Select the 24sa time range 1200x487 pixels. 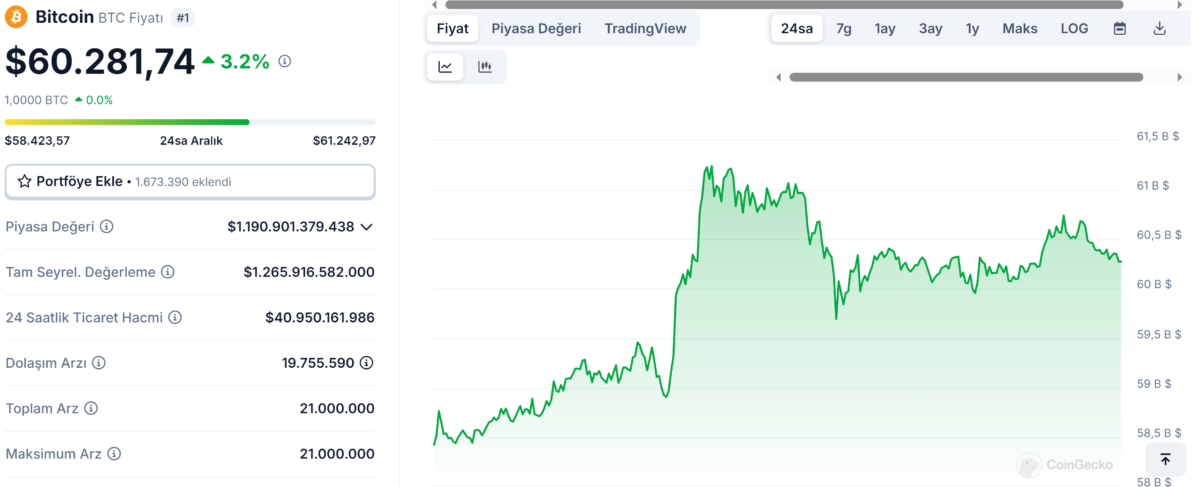797,29
